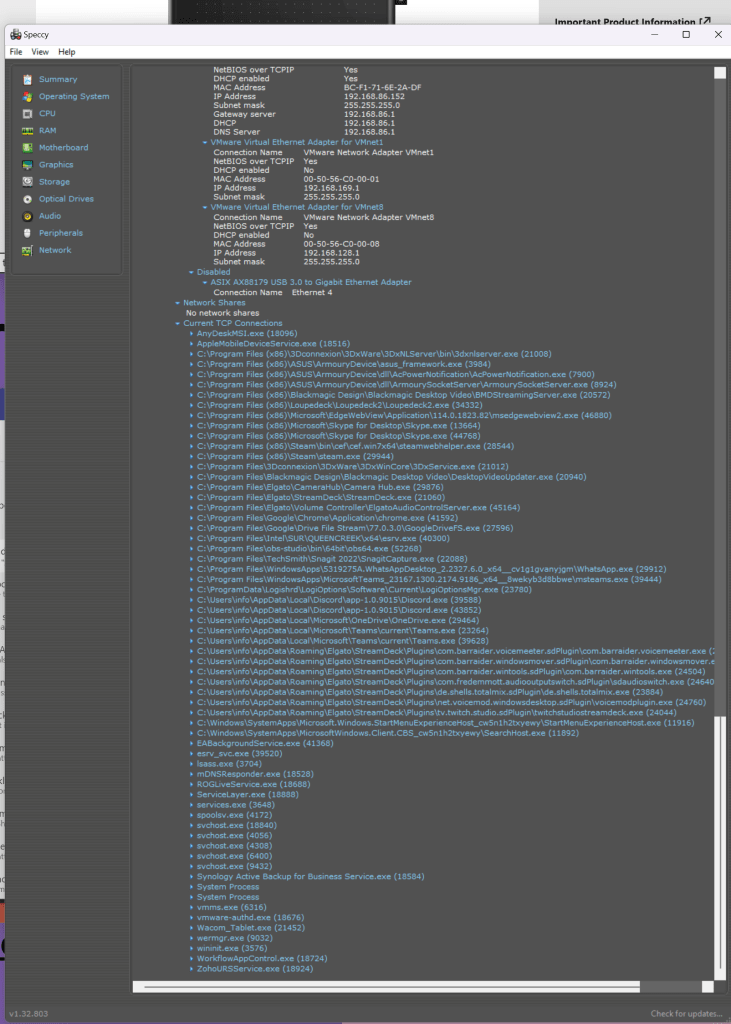The height and width of the screenshot is (1024, 731).
Task: Select the WorkflowAppControl.exe (18724) row
Action: tap(262, 959)
